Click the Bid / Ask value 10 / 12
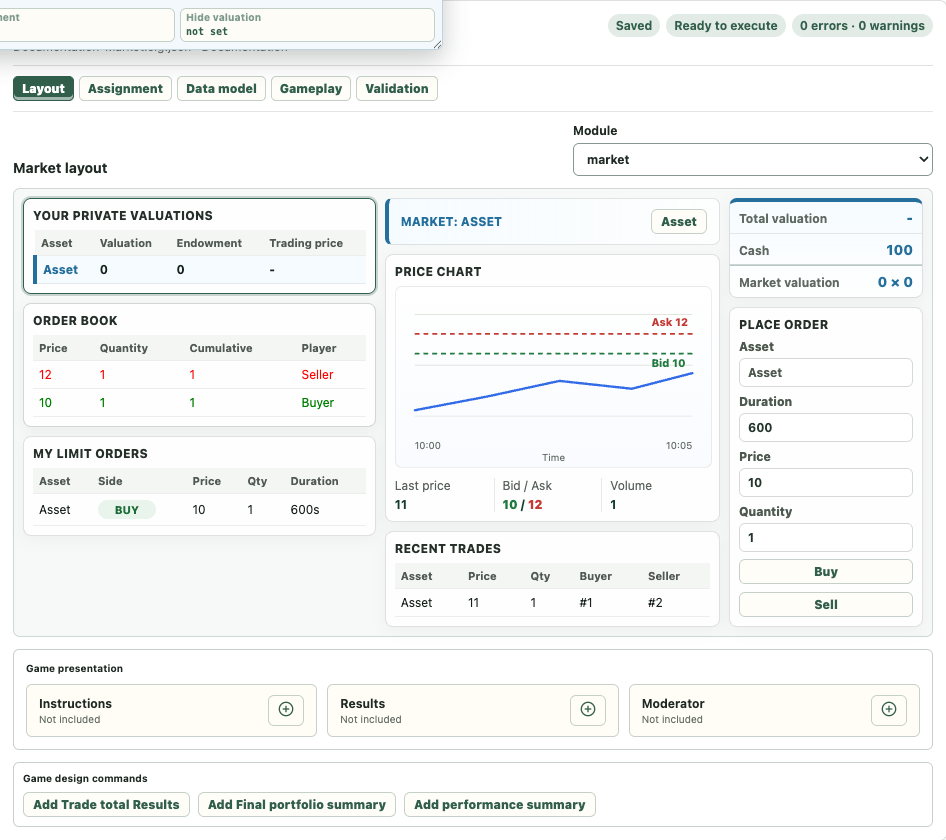The width and height of the screenshot is (946, 840). pos(522,504)
